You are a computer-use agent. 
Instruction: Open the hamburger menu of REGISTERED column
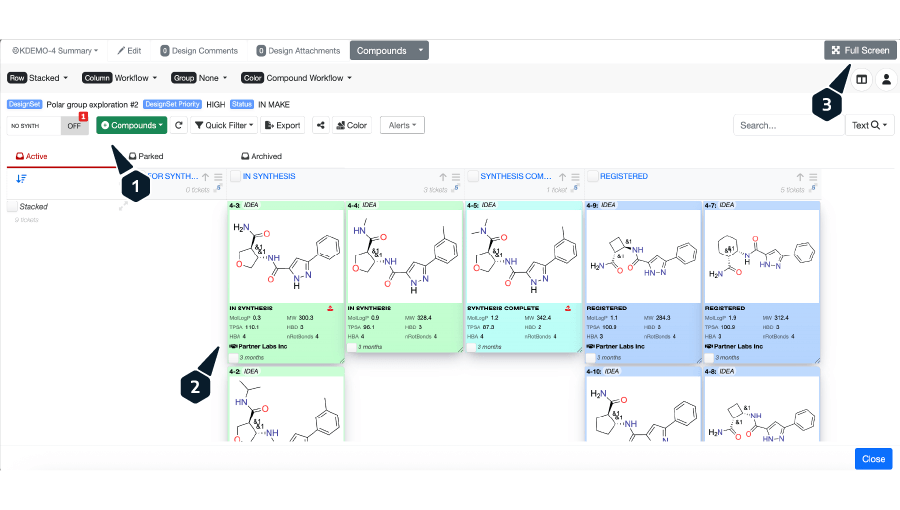813,177
